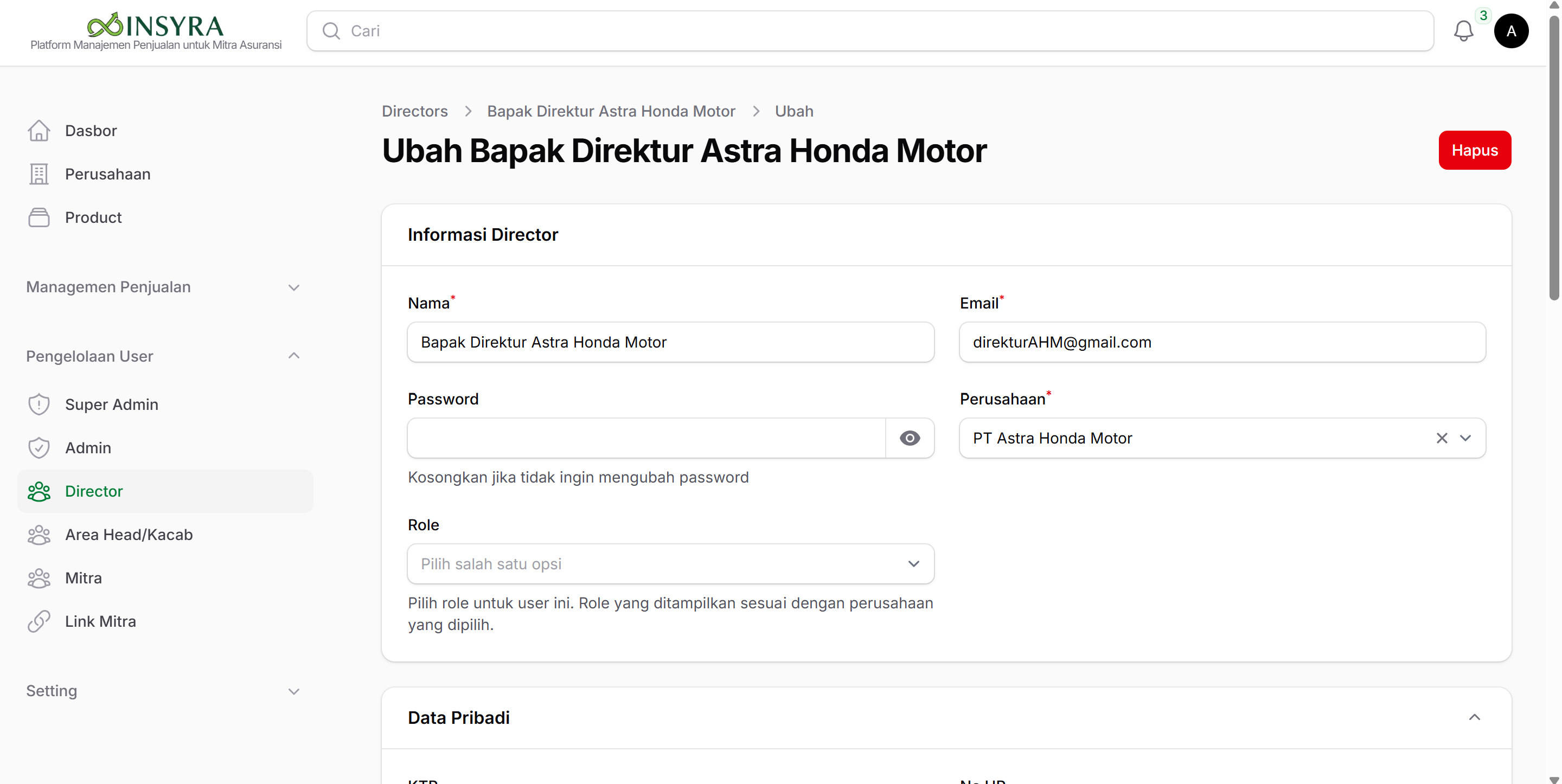The height and width of the screenshot is (784, 1562).
Task: Click the Nama input field
Action: click(671, 342)
